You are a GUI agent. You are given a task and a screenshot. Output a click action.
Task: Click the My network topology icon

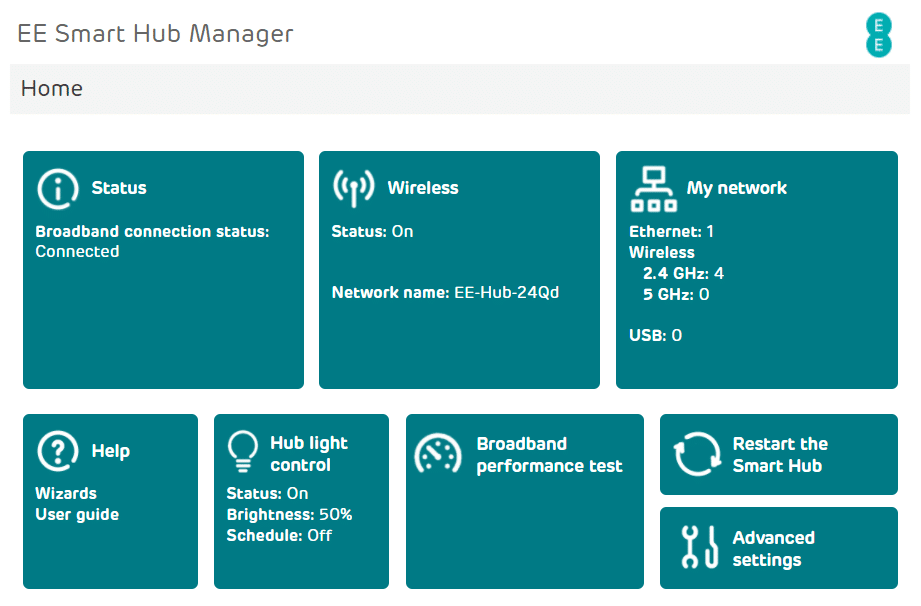(654, 187)
